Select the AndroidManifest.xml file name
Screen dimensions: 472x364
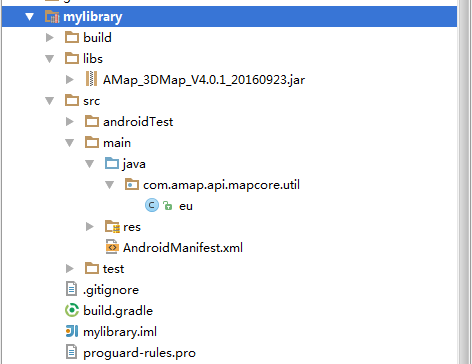click(183, 248)
